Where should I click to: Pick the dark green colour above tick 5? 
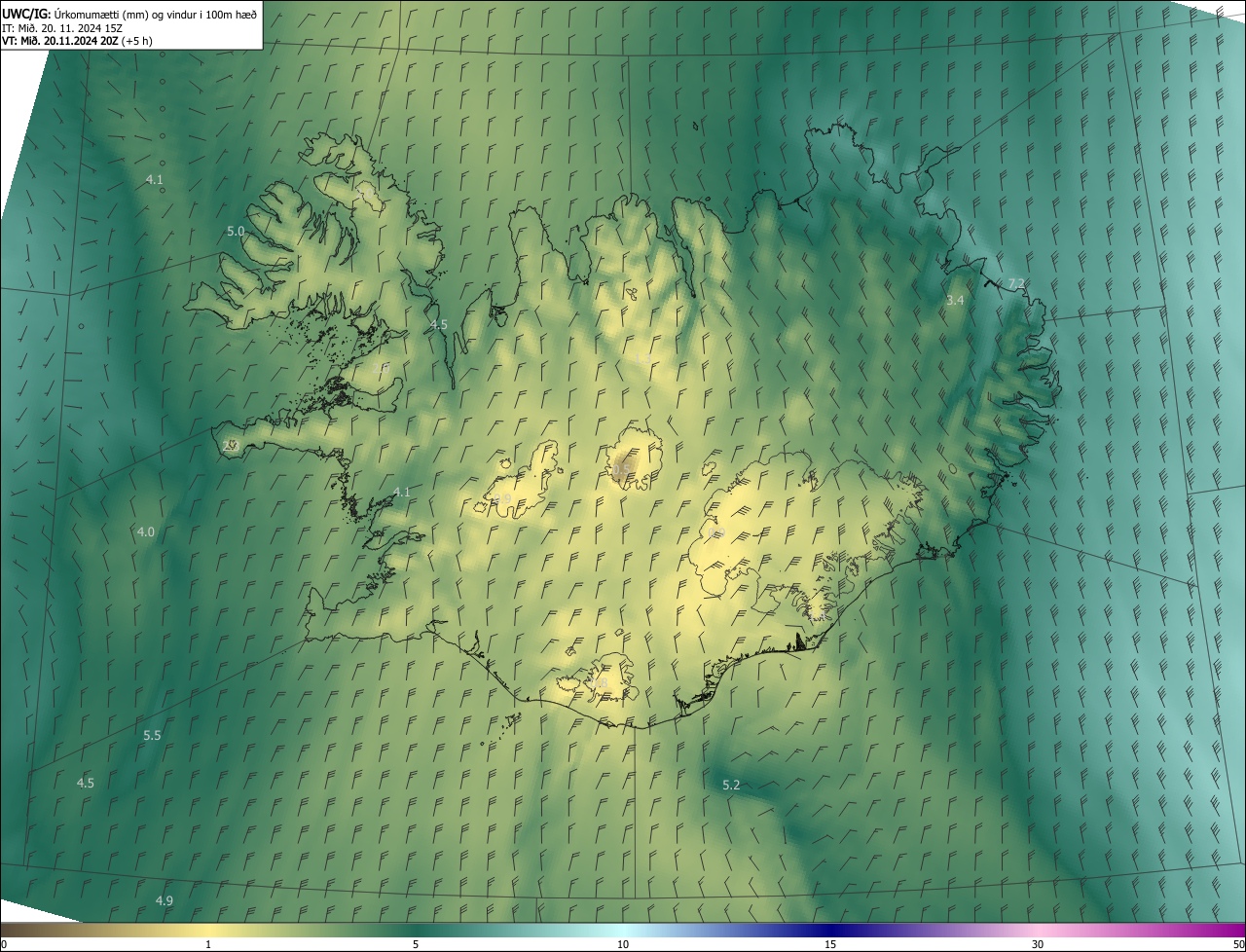tap(416, 930)
